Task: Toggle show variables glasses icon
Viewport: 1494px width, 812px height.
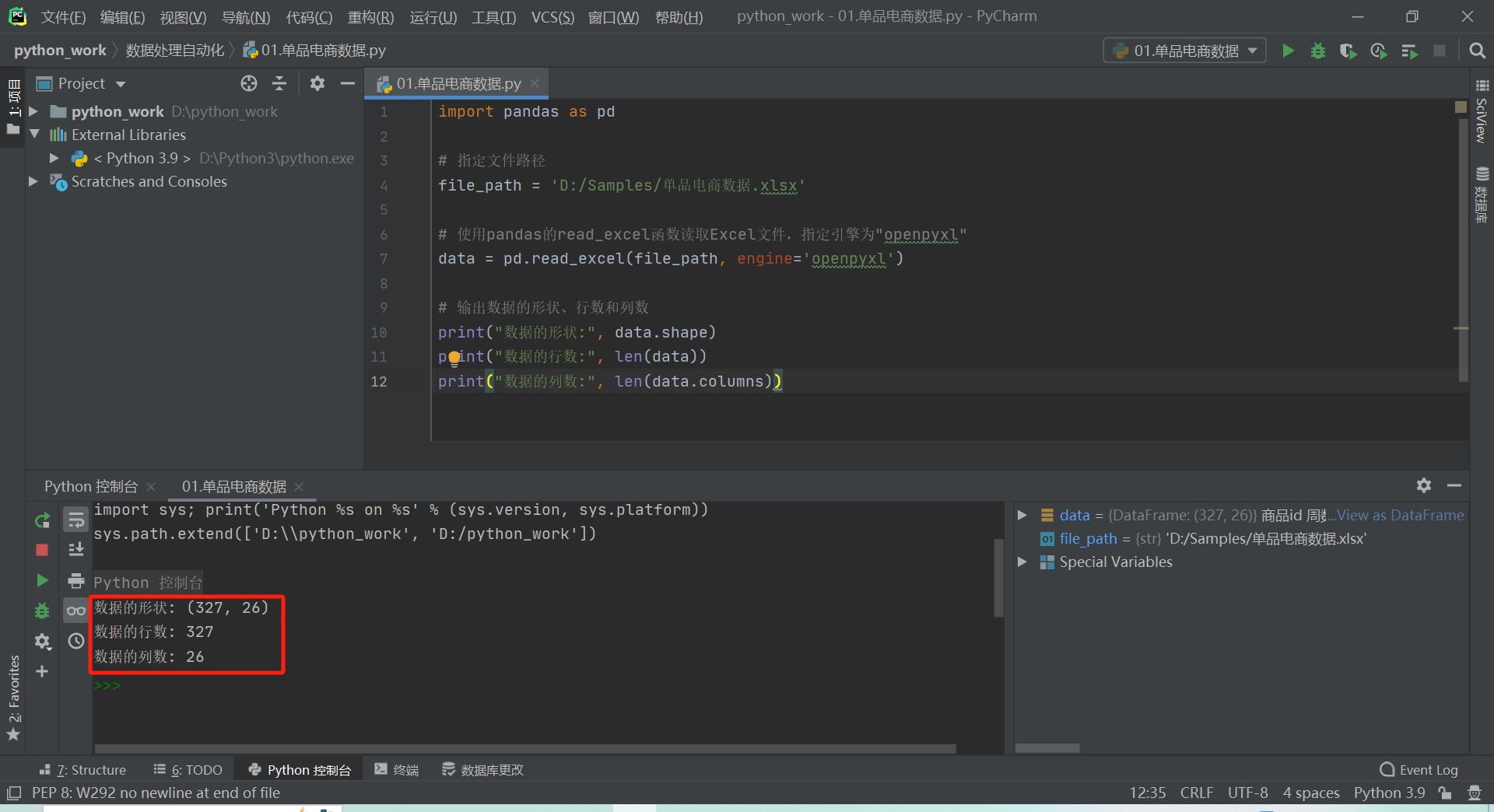Action: 76,611
